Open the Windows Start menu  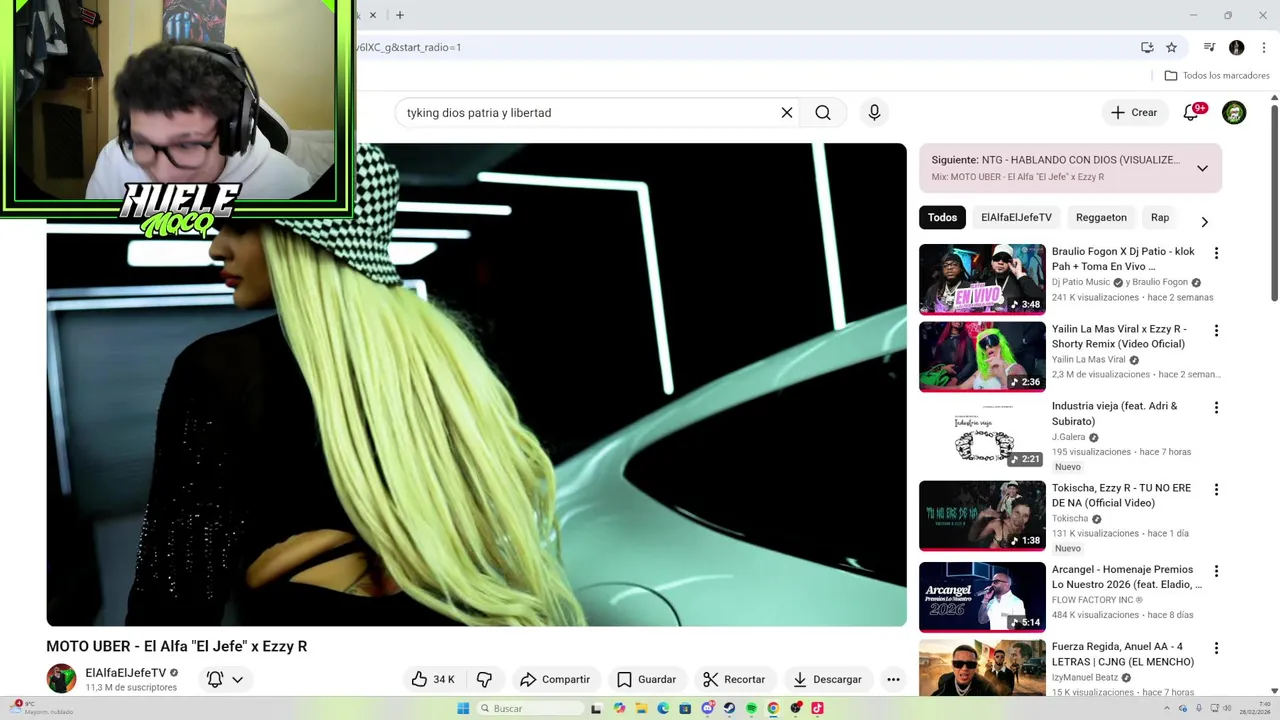click(463, 708)
